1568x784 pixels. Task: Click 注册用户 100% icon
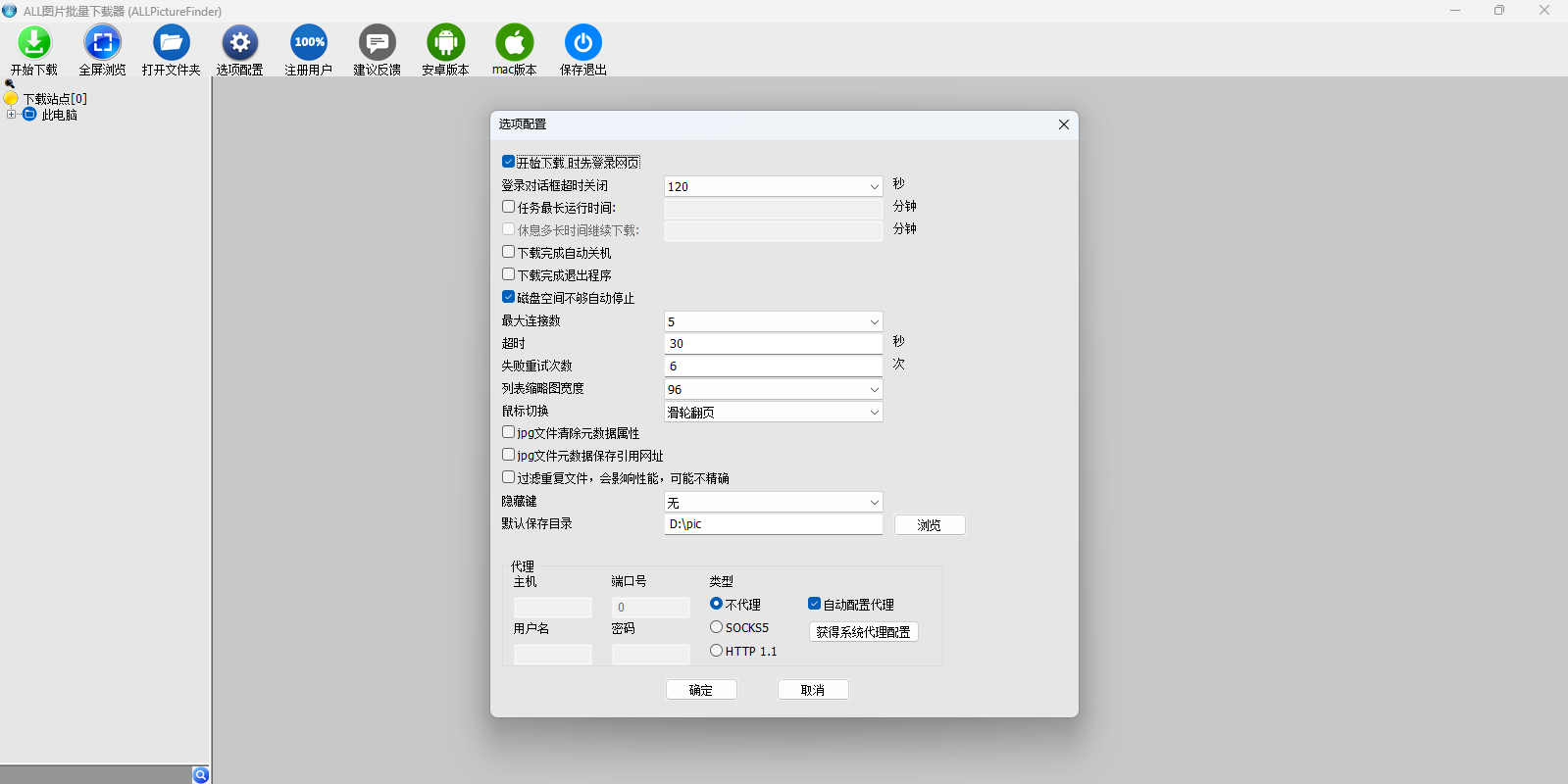[309, 42]
